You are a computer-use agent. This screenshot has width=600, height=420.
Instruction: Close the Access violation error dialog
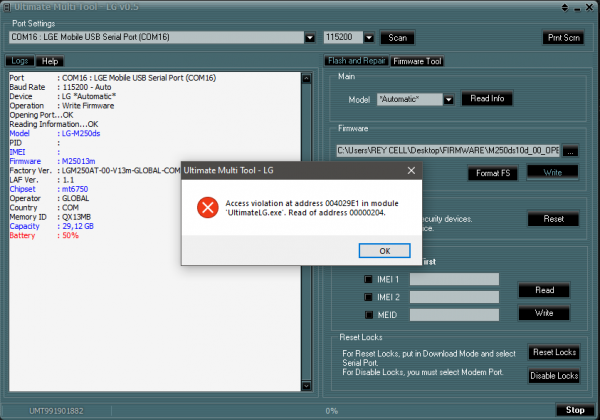coord(411,170)
